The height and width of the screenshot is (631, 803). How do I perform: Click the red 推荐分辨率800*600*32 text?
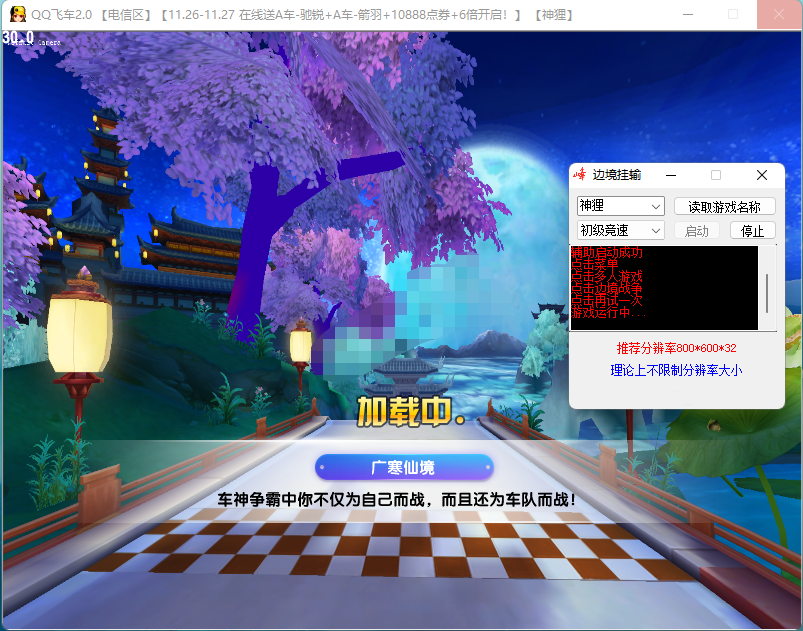click(676, 349)
